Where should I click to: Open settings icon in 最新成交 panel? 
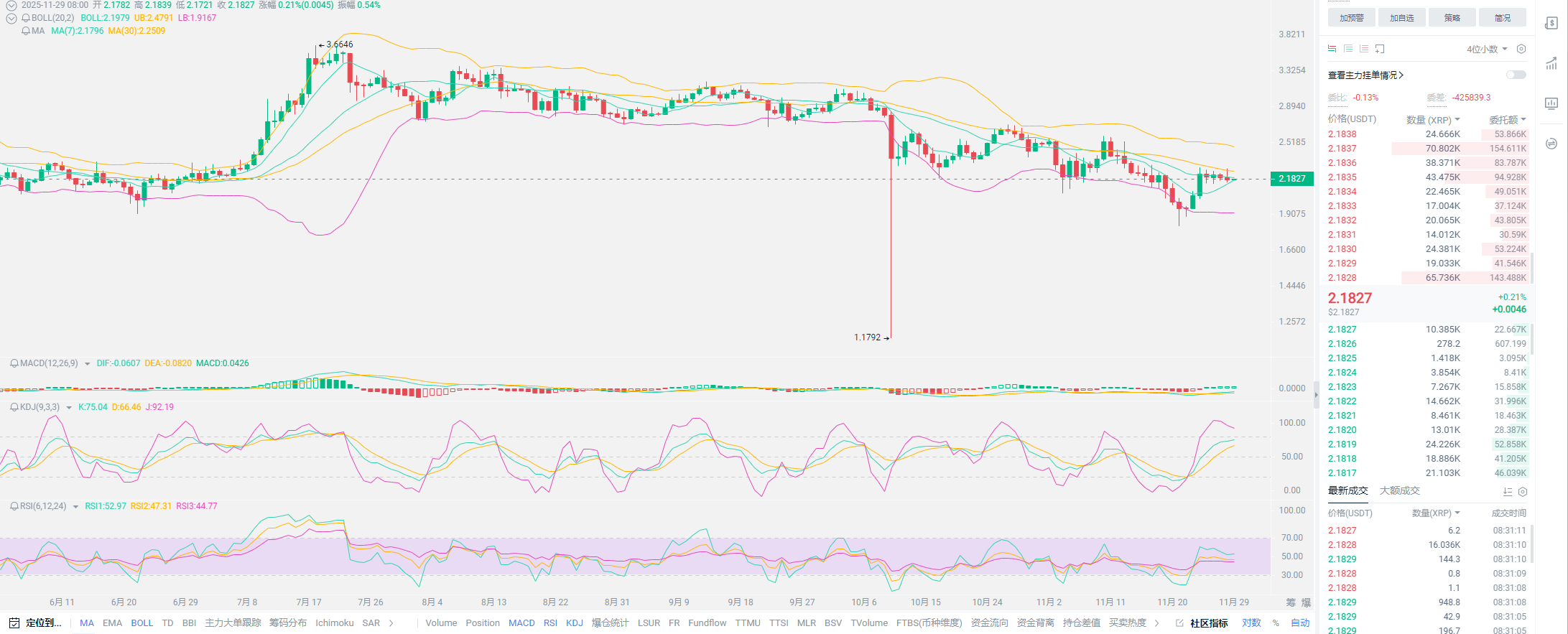click(1523, 492)
